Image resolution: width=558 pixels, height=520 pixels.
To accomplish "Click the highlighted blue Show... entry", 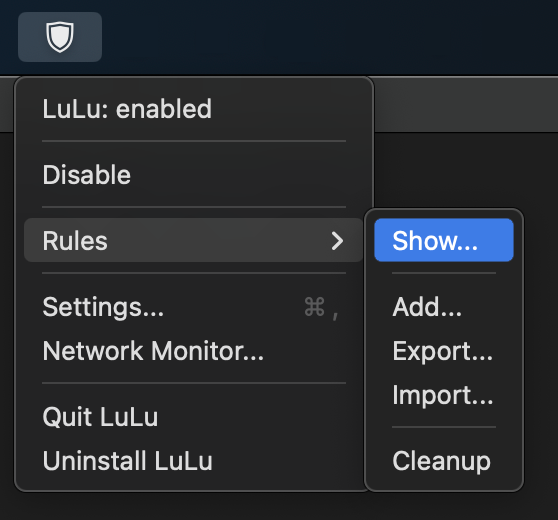I will click(444, 240).
